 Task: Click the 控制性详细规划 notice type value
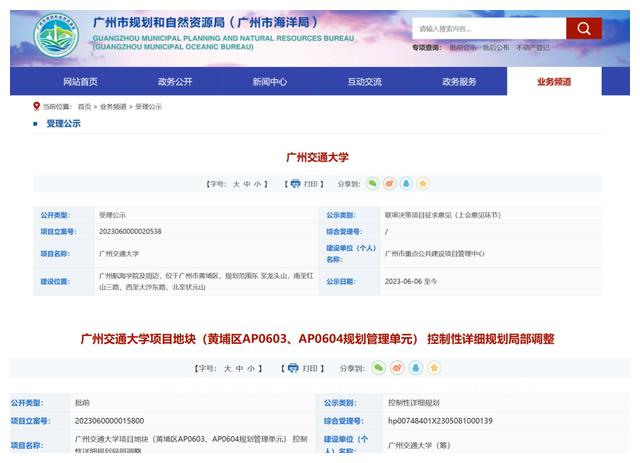click(414, 403)
